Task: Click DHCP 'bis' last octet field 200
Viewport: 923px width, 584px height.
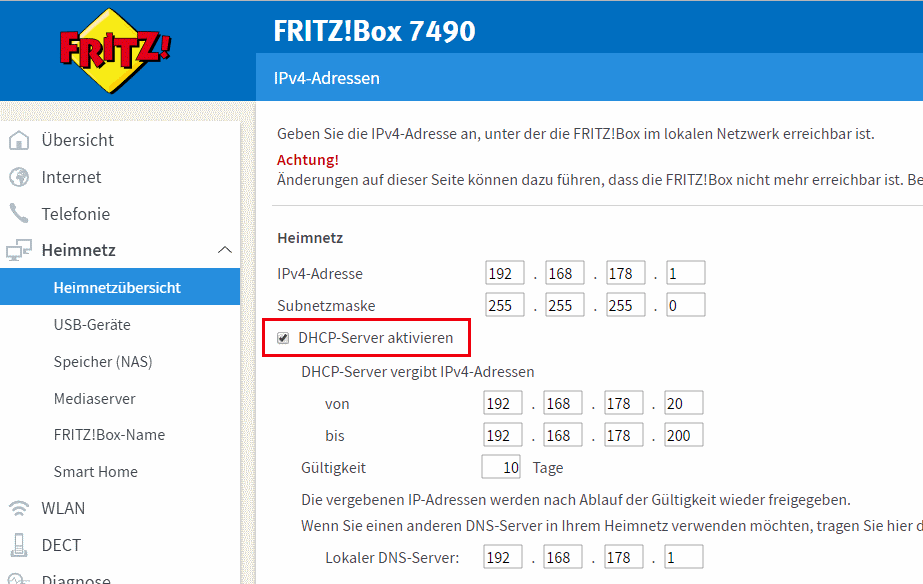Action: (684, 435)
